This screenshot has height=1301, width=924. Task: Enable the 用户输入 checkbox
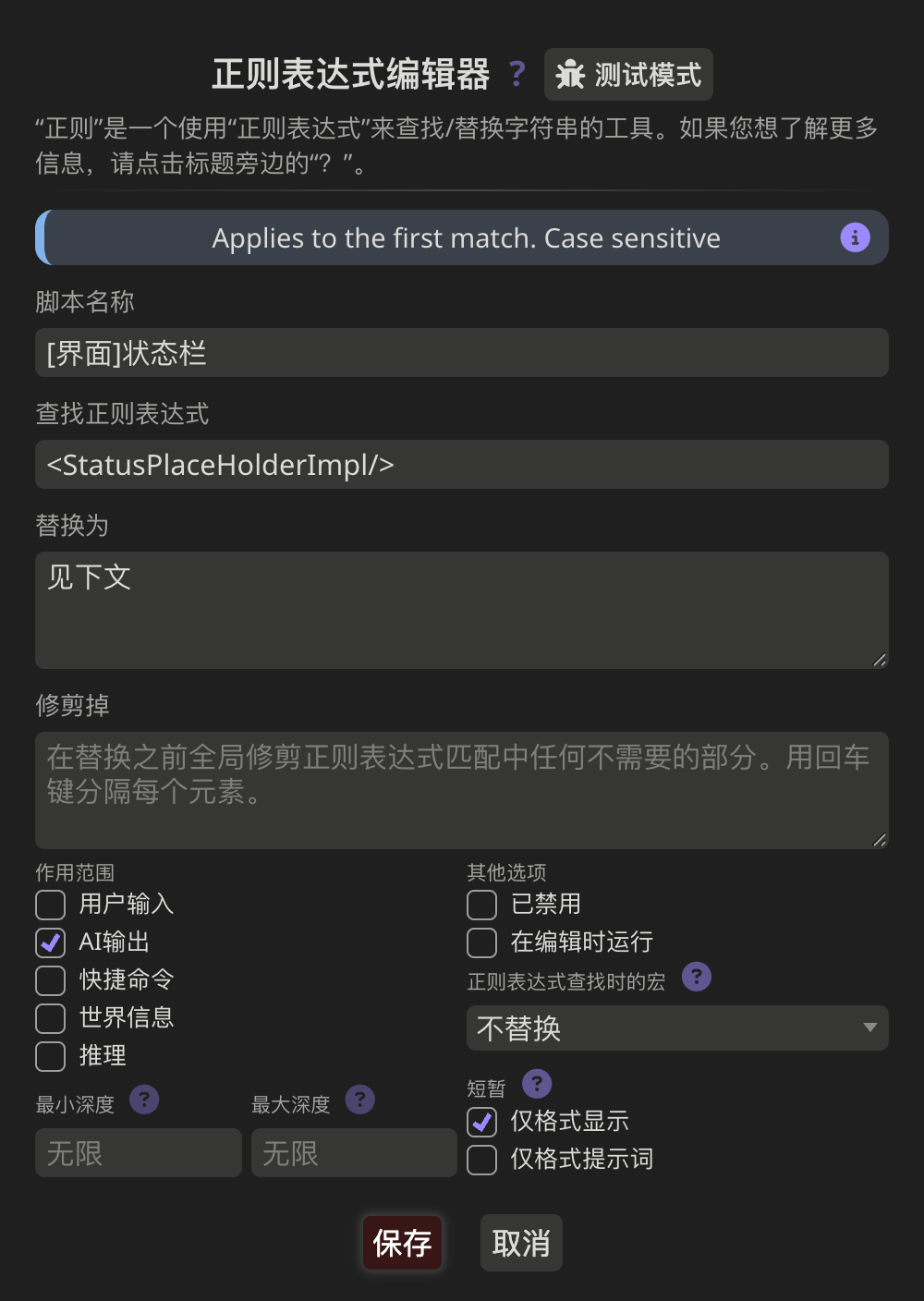point(51,905)
